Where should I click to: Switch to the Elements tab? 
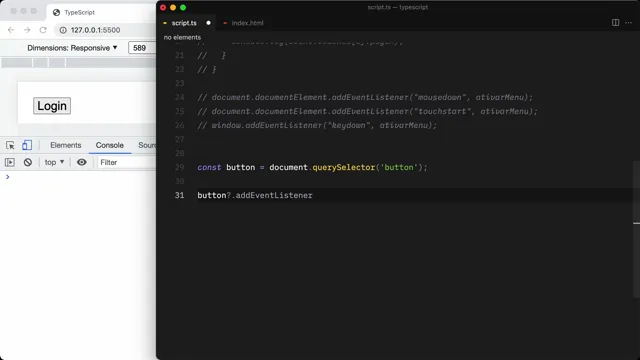pos(66,145)
